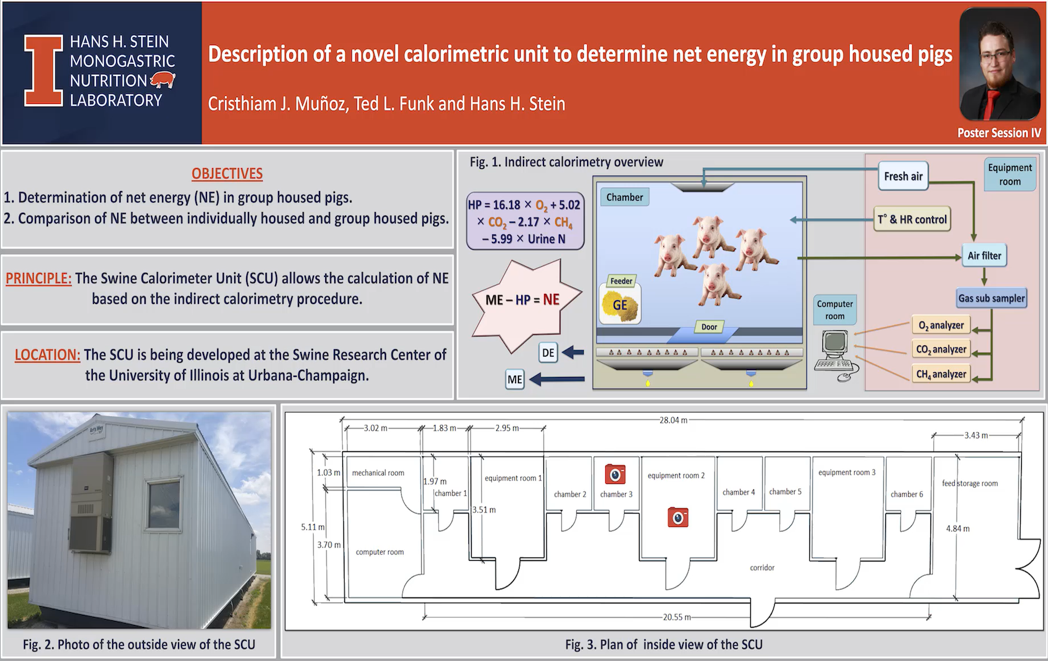Image resolution: width=1048 pixels, height=661 pixels.
Task: Click Fig. 1. Indirect calorimetry overview caption
Action: [x=566, y=162]
